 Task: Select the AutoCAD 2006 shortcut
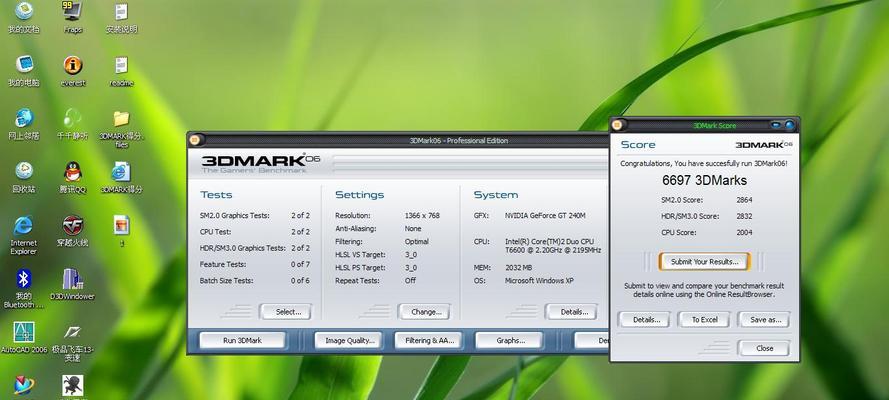click(x=24, y=337)
